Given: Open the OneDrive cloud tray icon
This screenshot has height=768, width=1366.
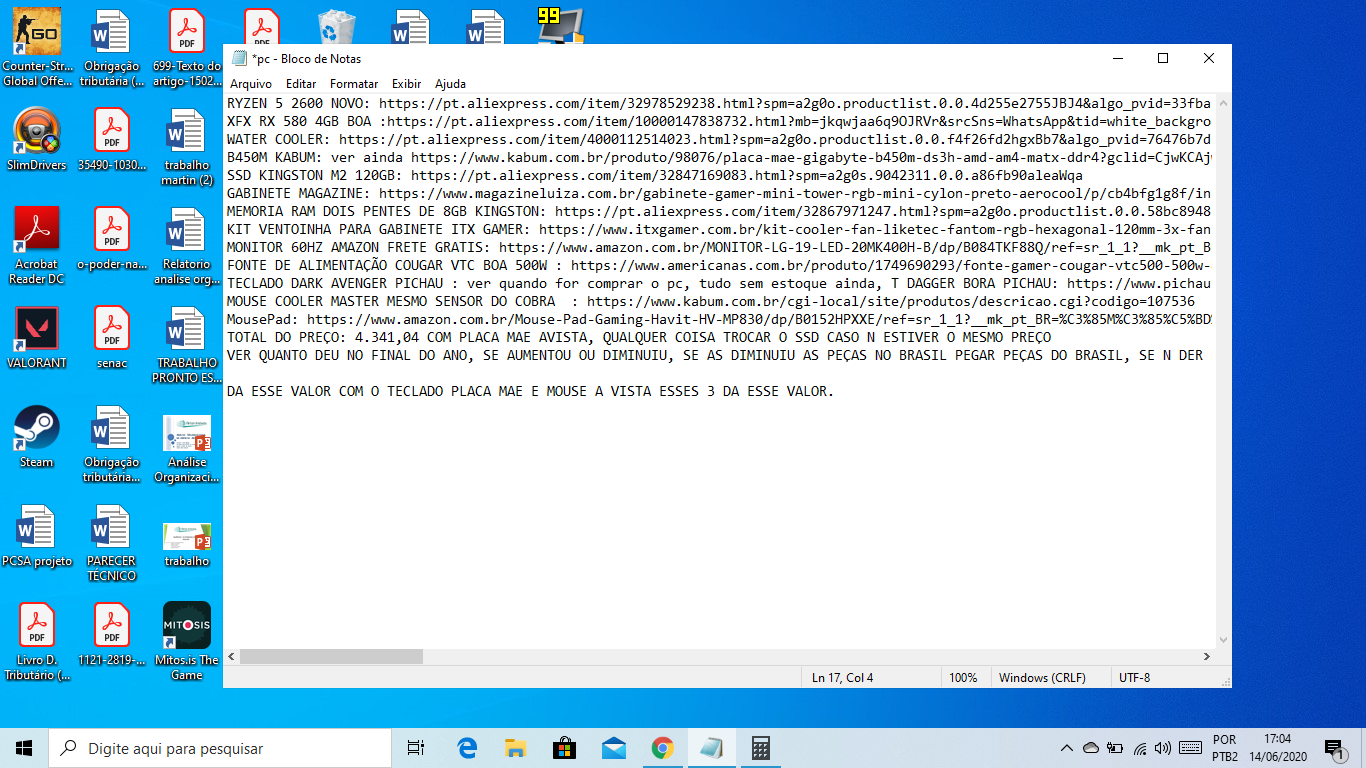Looking at the screenshot, I should pyautogui.click(x=1090, y=748).
